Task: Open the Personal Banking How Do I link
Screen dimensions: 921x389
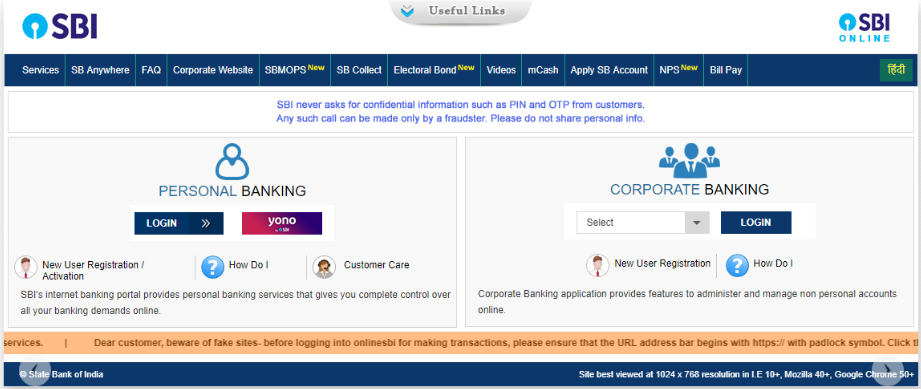Action: pyautogui.click(x=248, y=265)
